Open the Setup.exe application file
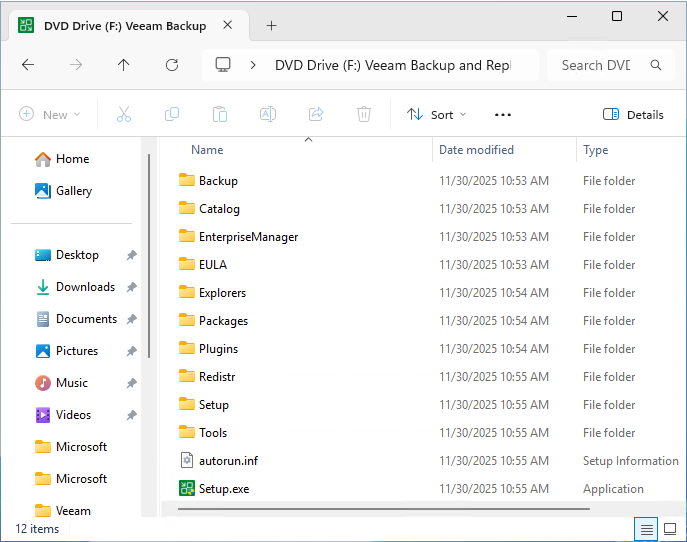 tap(224, 489)
